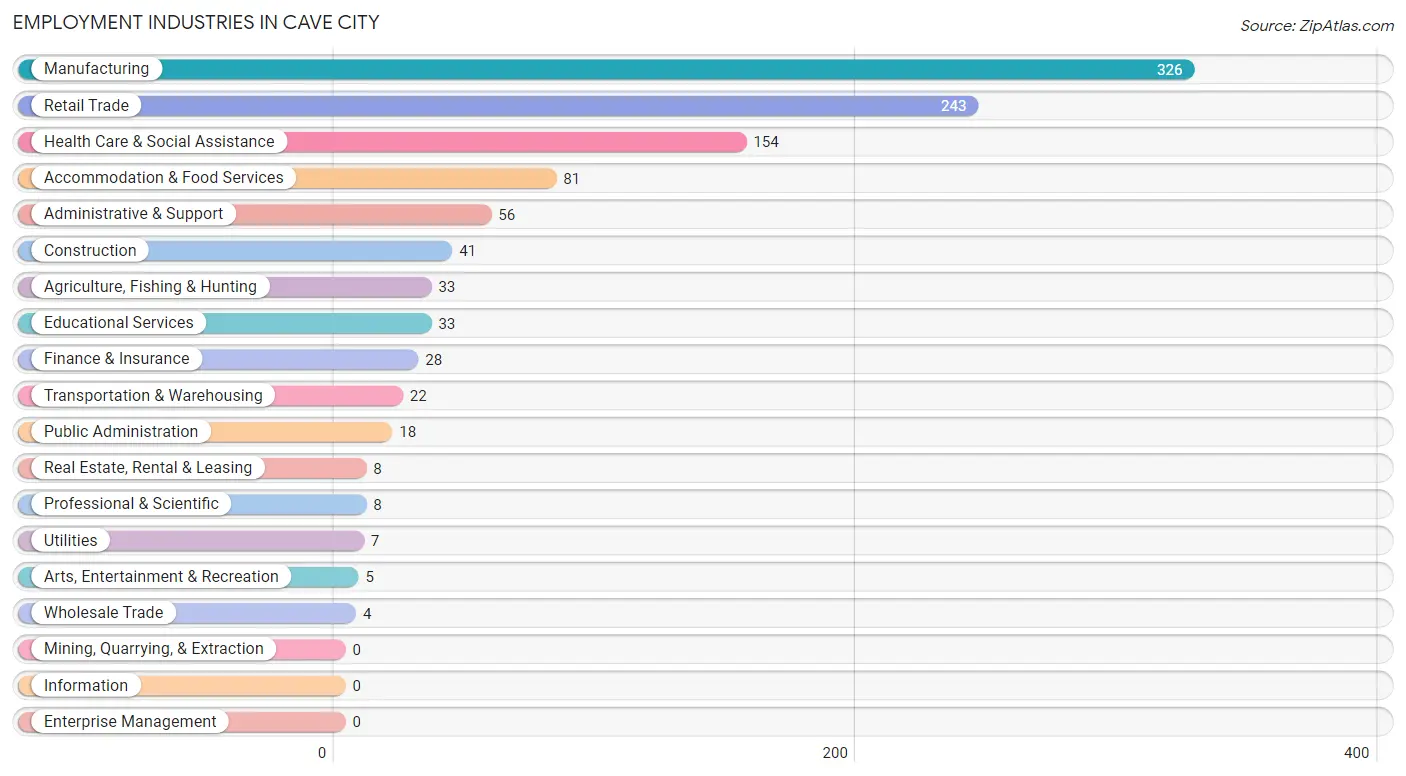The width and height of the screenshot is (1406, 776).
Task: Click the 154 value beside Health Care bar
Action: pos(766,142)
